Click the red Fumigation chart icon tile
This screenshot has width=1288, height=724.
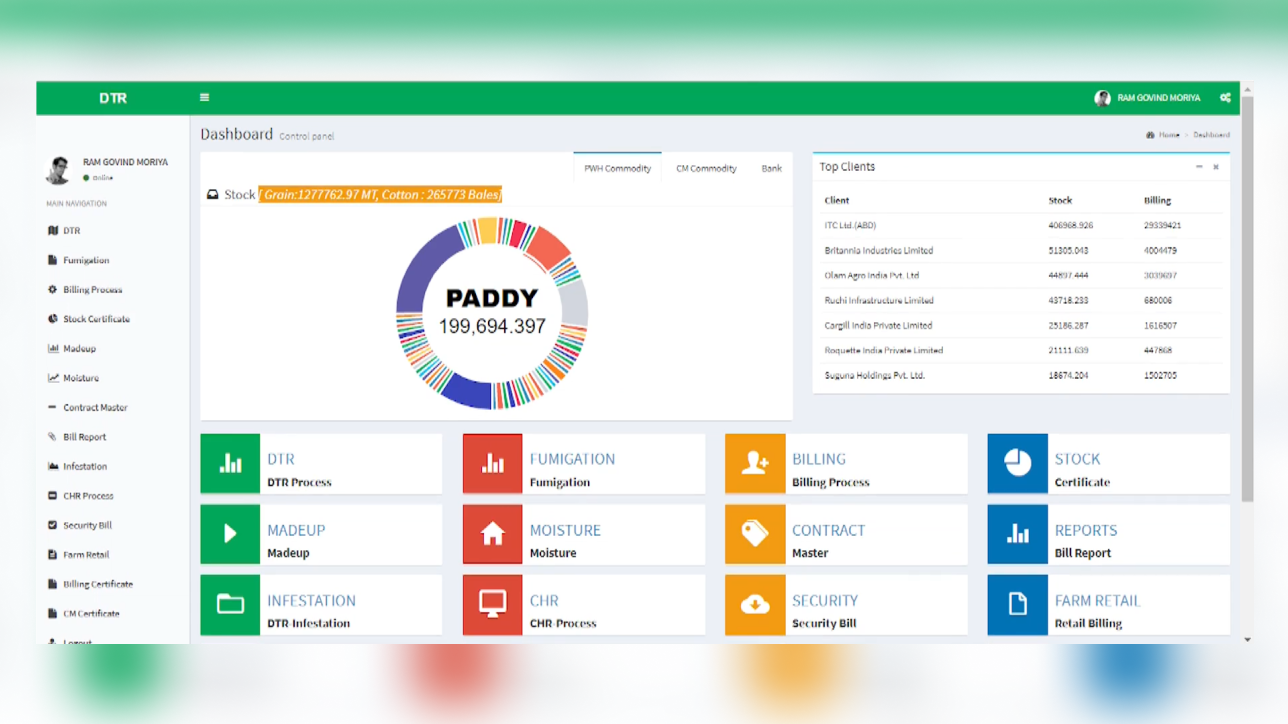click(492, 464)
